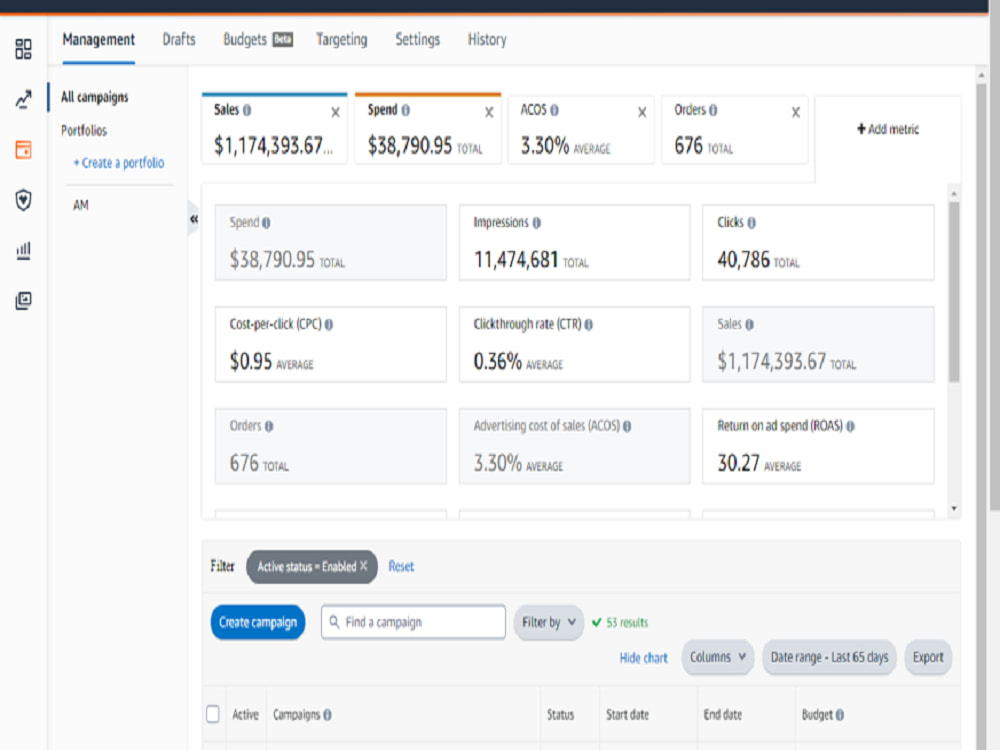Image resolution: width=1000 pixels, height=750 pixels.
Task: Focus the Find a campaign search field
Action: [x=413, y=622]
